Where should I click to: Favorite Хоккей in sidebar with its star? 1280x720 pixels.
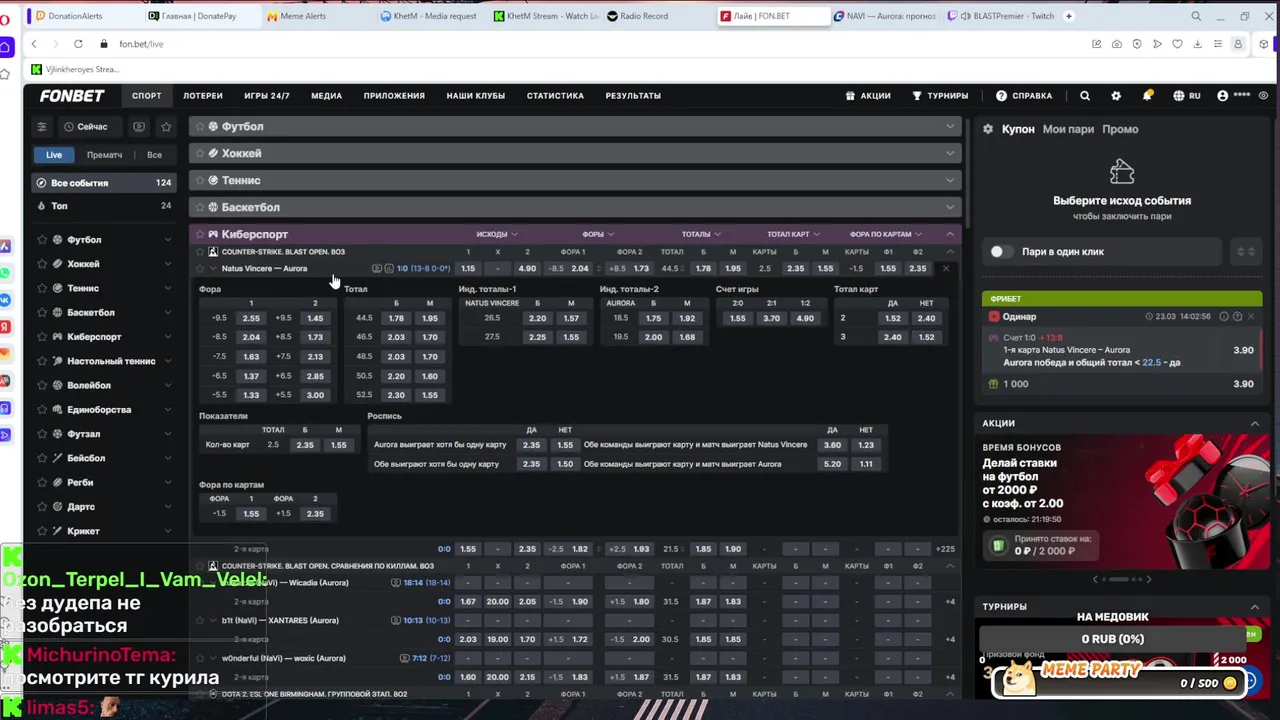click(x=42, y=264)
